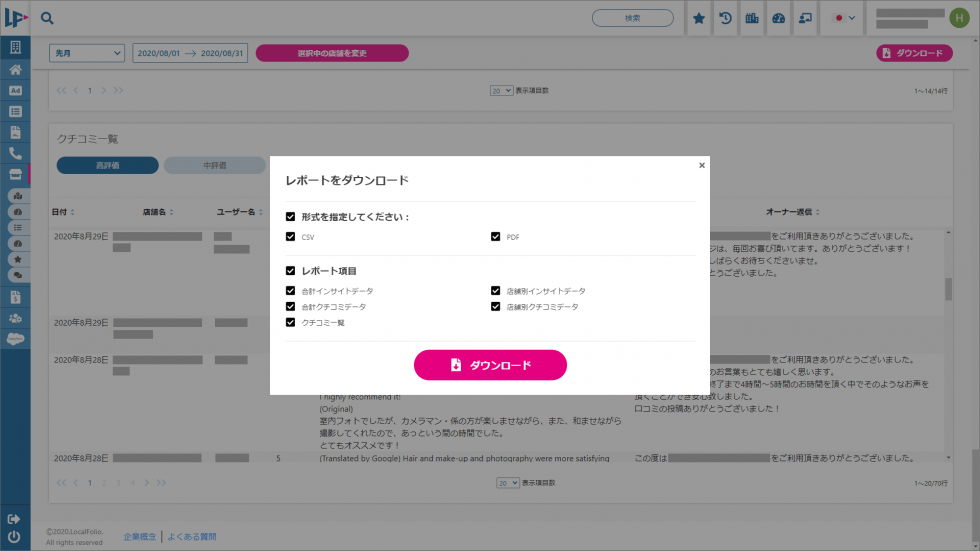
Task: Toggle the 店舗別インサイトデータ checkbox
Action: pos(496,291)
